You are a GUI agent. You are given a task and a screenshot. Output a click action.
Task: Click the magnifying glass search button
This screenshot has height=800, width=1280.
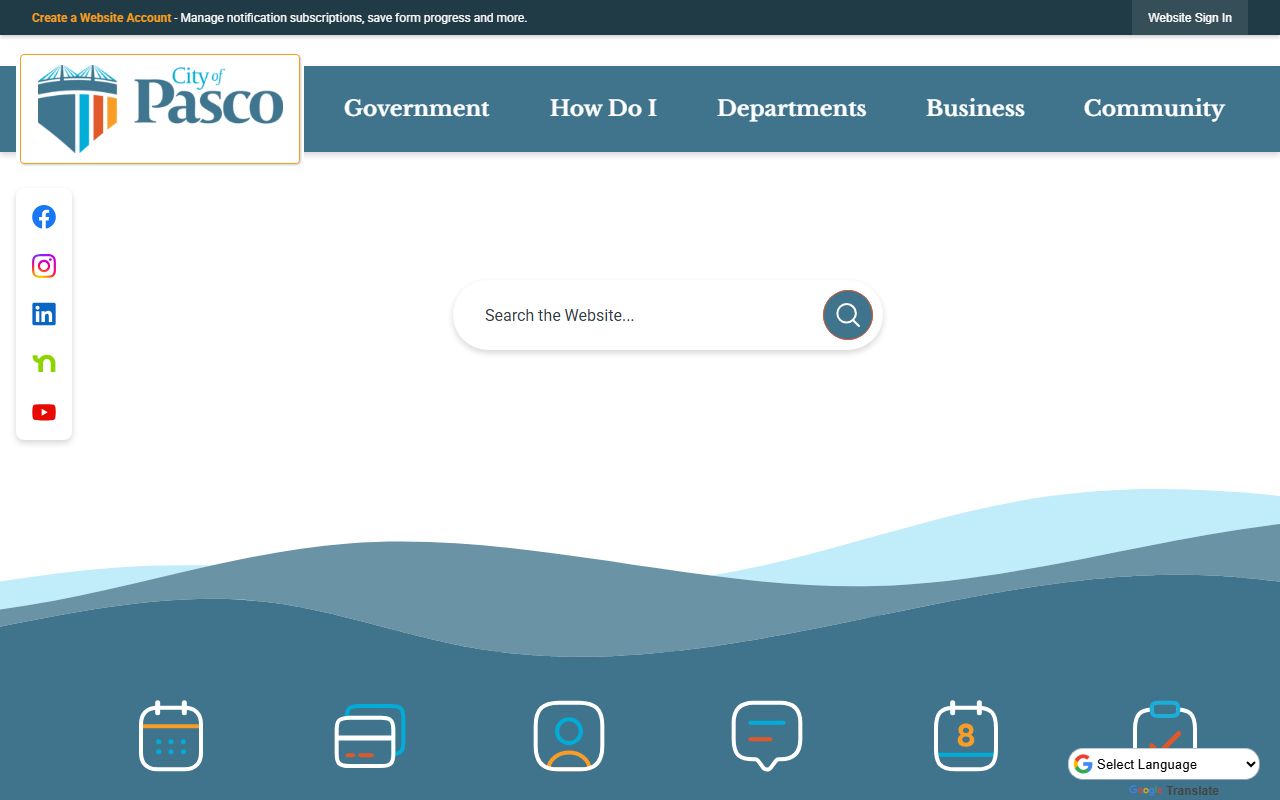847,315
